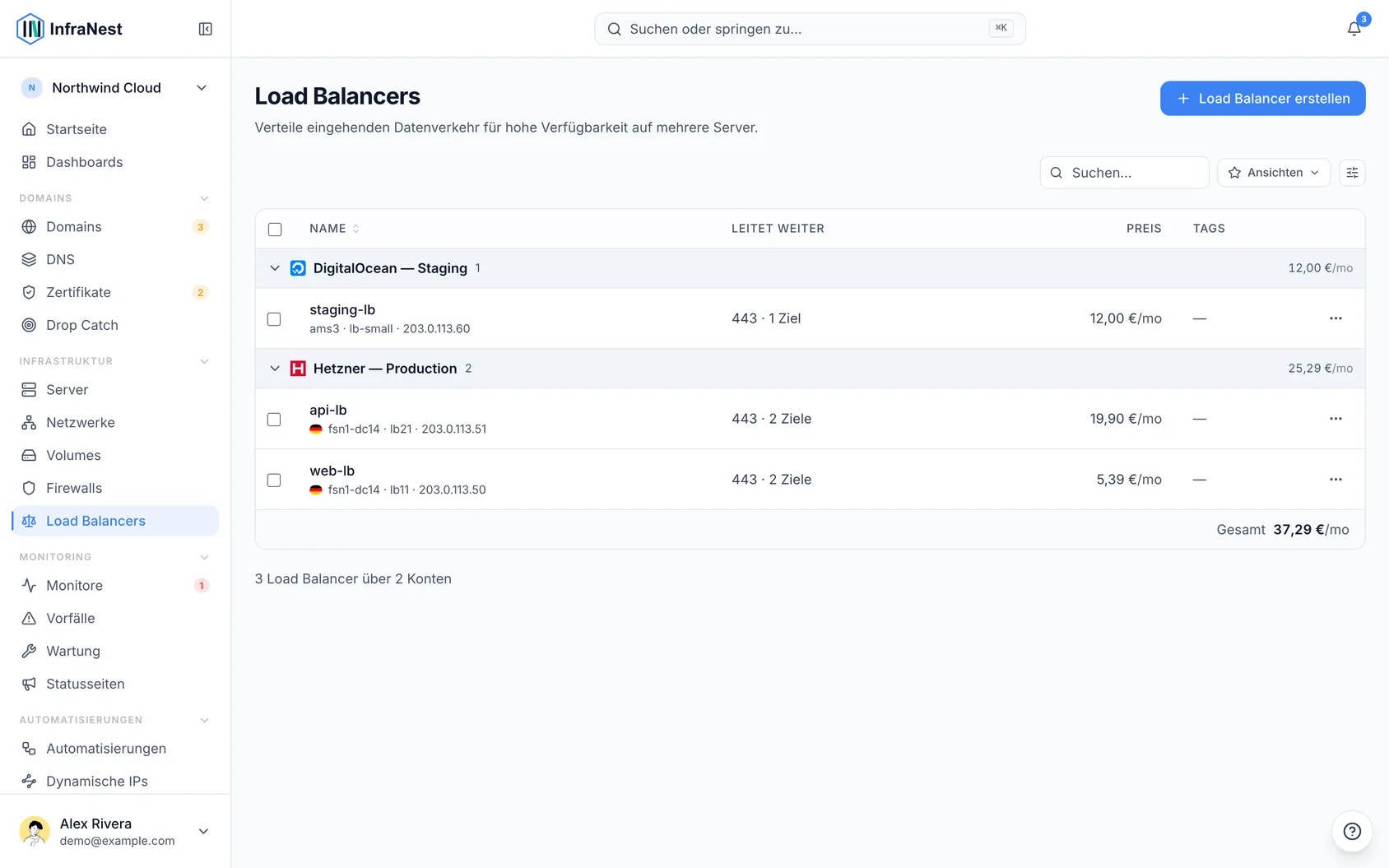Image resolution: width=1389 pixels, height=868 pixels.
Task: Click the 19,90 €/mo price of api-lb
Action: tap(1126, 419)
